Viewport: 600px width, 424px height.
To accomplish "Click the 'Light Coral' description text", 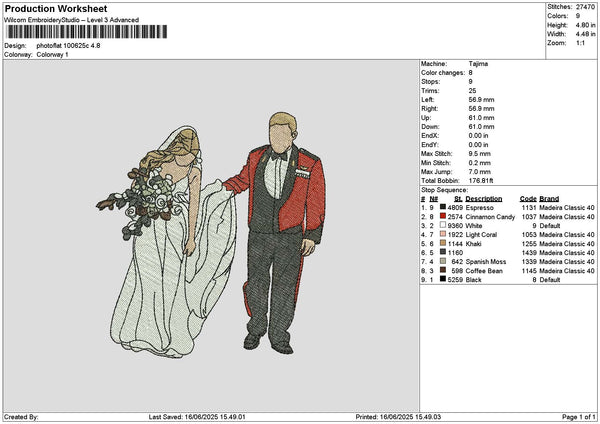I will [481, 235].
